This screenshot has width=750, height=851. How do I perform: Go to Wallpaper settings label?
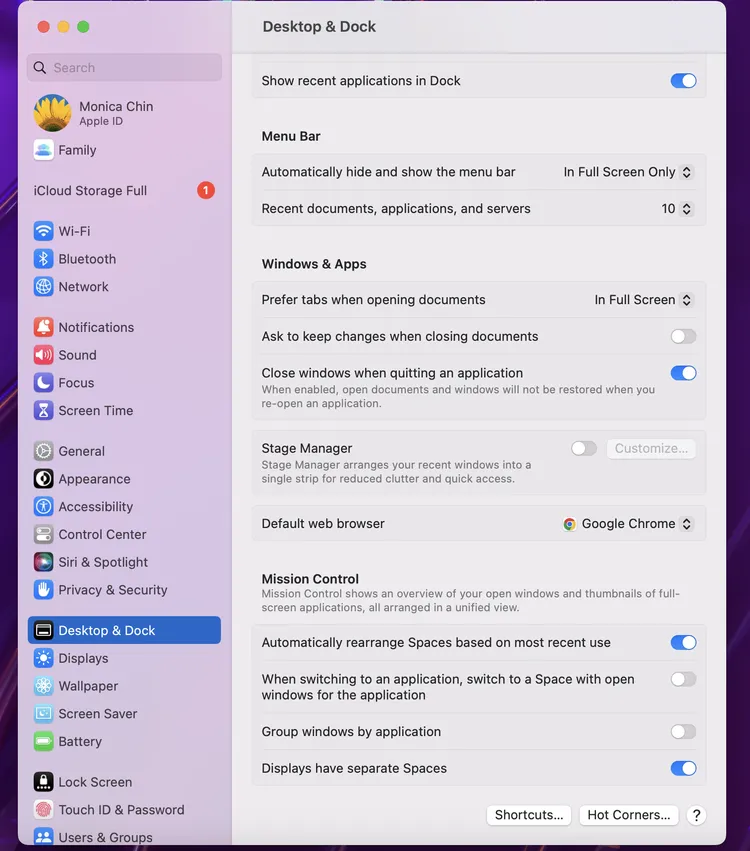88,686
